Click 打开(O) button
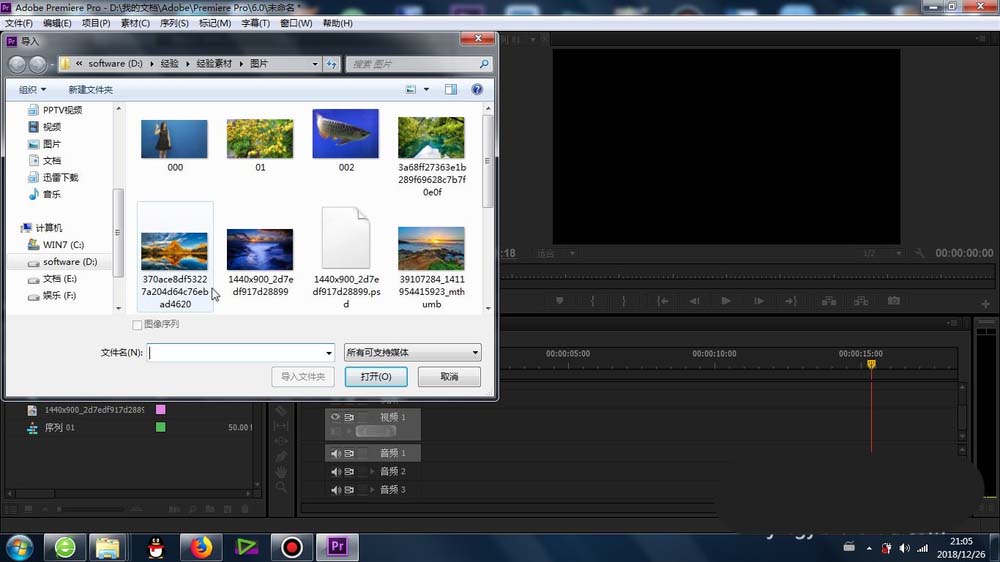Screen dimensions: 1000x562 [x=376, y=376]
